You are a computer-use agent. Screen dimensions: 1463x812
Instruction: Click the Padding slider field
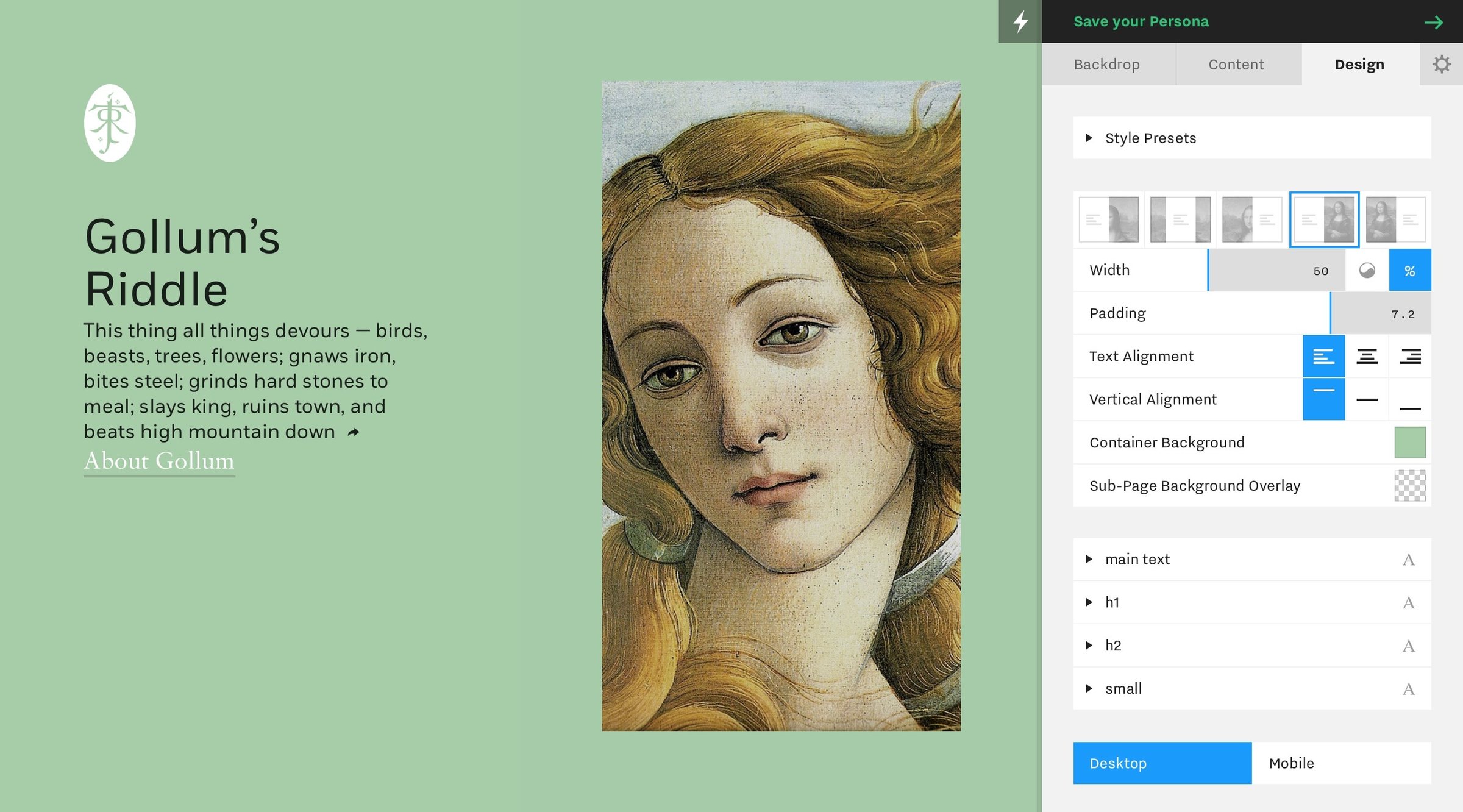[x=1380, y=313]
